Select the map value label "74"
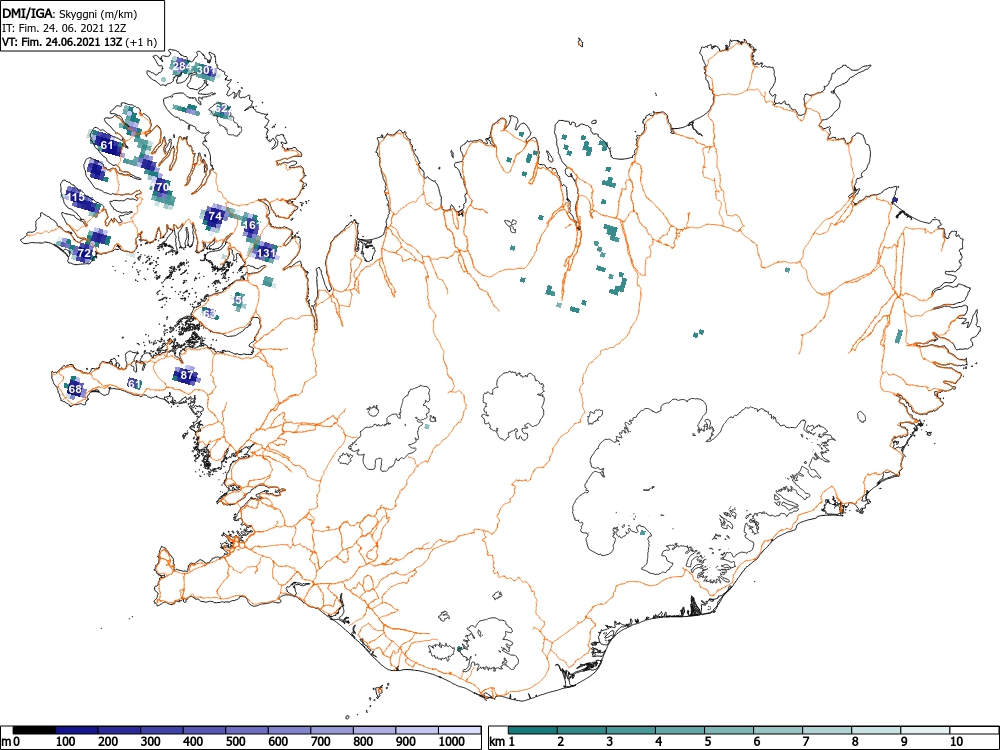This screenshot has width=1000, height=750. coord(216,216)
